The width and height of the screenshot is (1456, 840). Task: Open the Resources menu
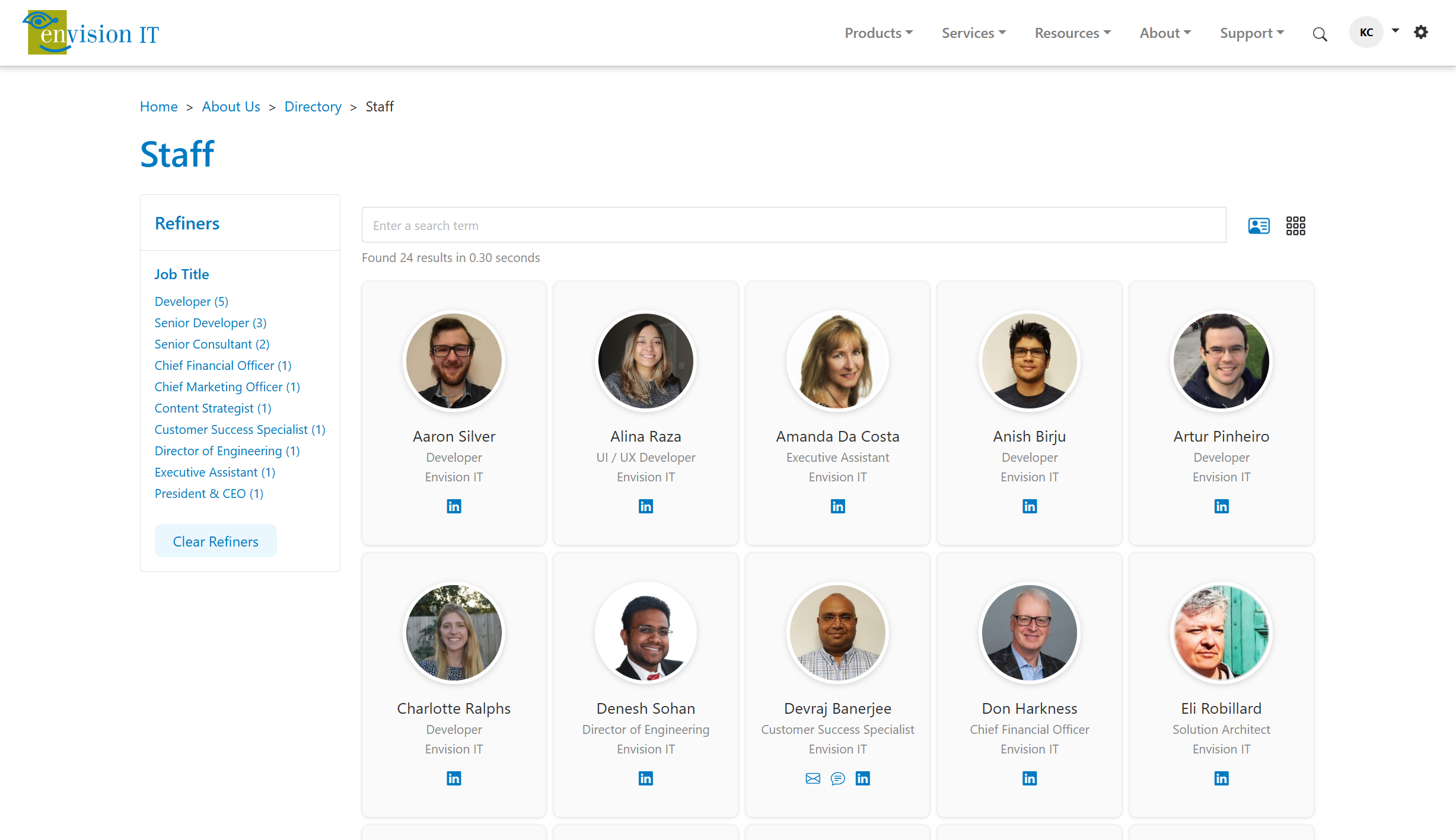pyautogui.click(x=1073, y=33)
